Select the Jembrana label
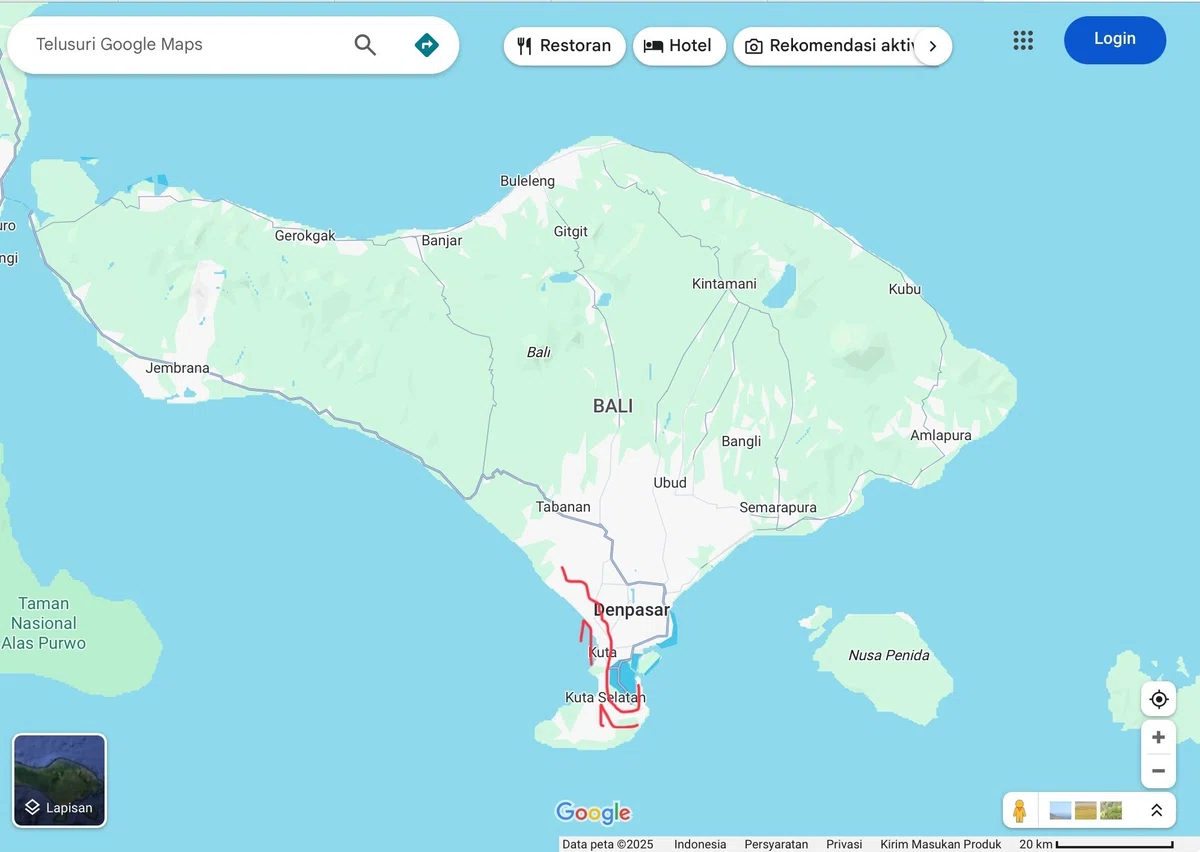 point(177,368)
